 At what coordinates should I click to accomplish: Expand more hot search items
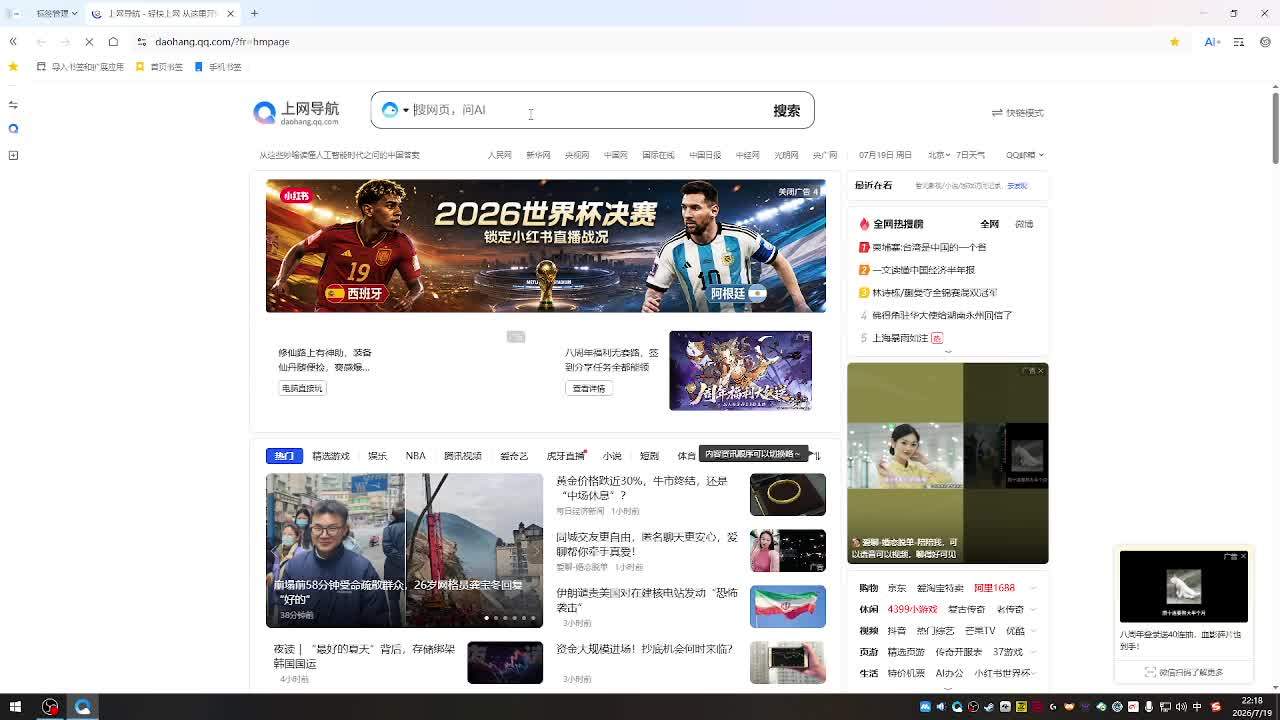[948, 351]
